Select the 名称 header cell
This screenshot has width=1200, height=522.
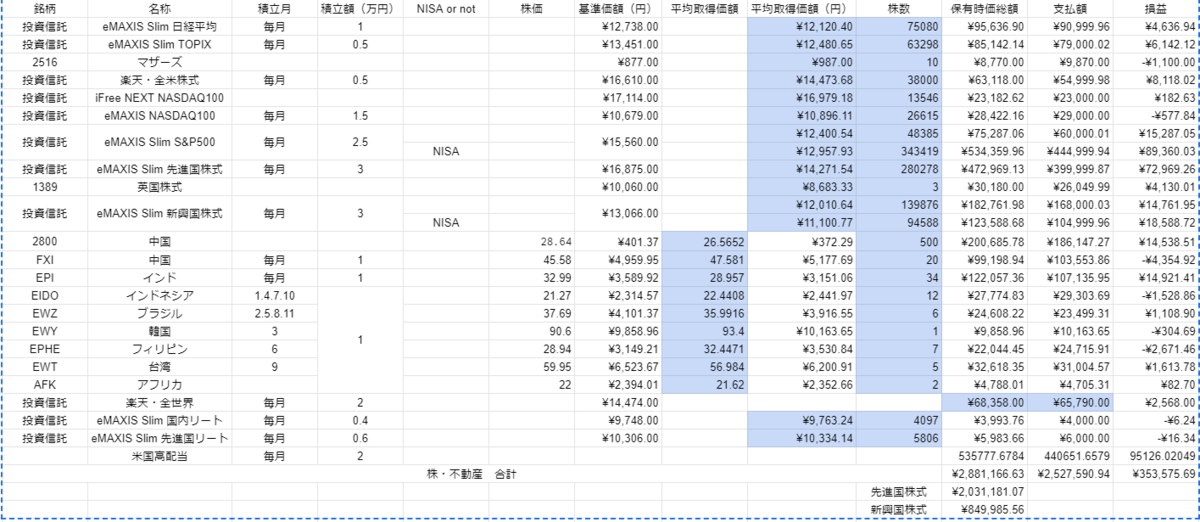click(160, 9)
